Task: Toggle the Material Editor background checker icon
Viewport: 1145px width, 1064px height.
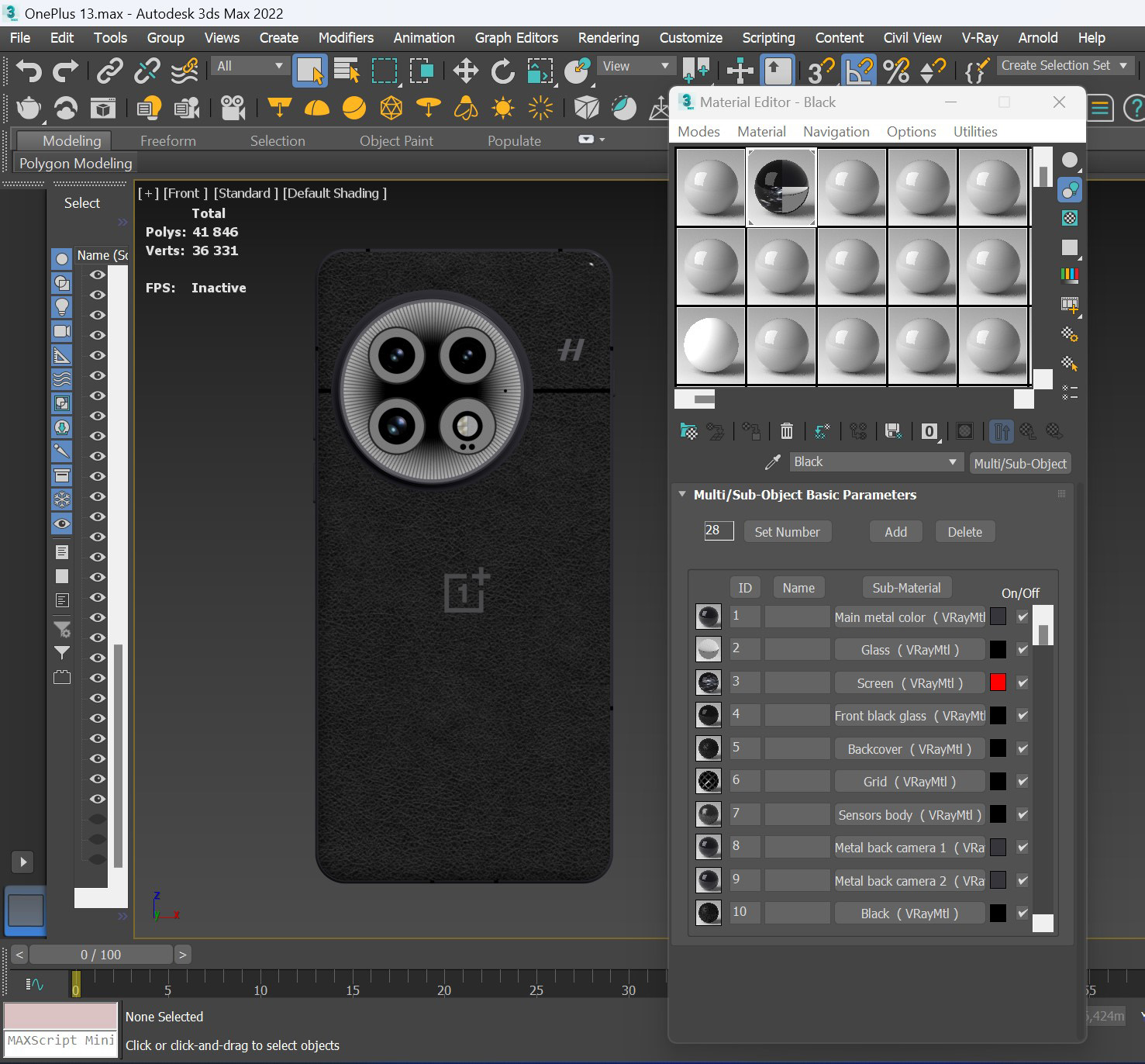Action: click(x=1070, y=219)
